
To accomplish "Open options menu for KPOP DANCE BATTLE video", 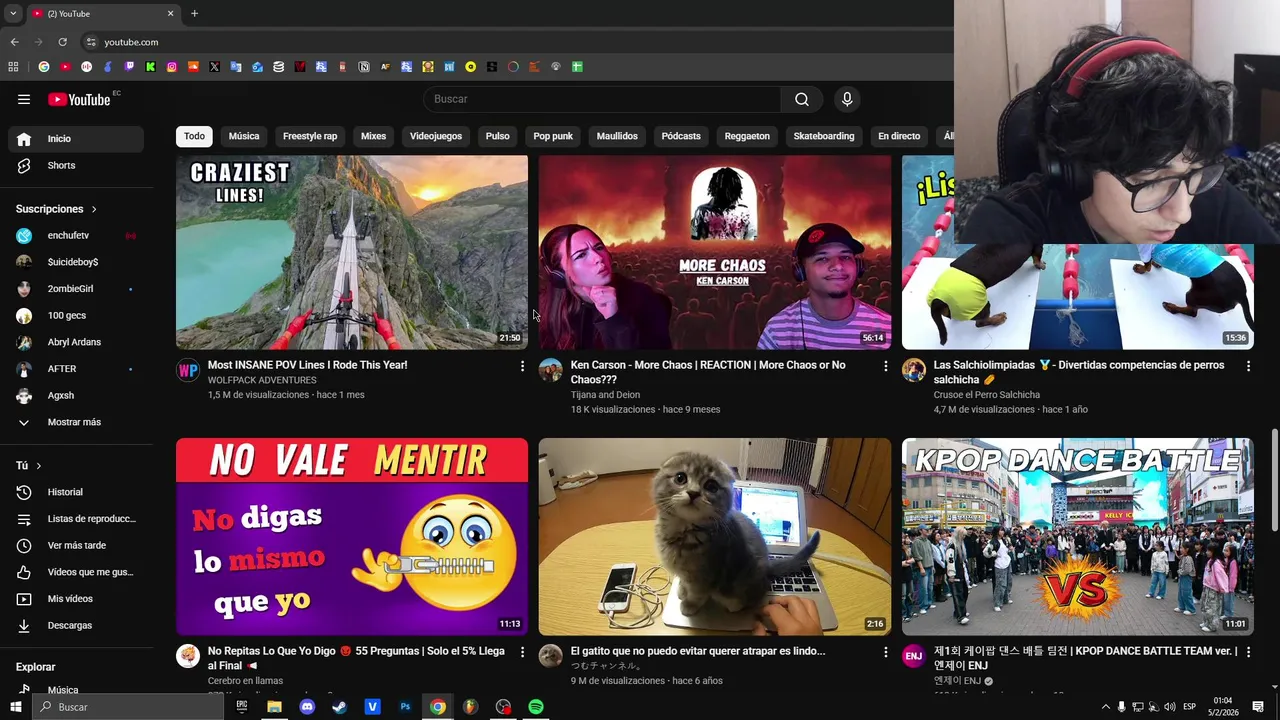I will coord(1248,652).
